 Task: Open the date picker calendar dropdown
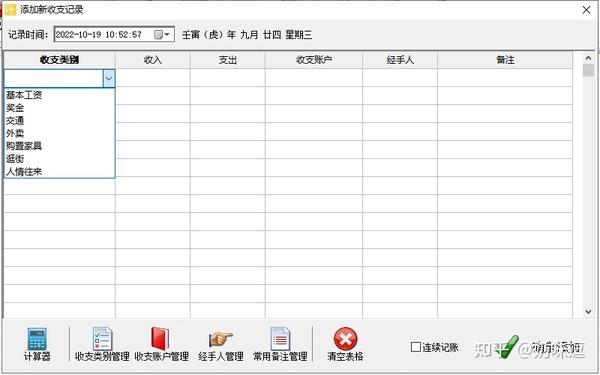[163, 34]
